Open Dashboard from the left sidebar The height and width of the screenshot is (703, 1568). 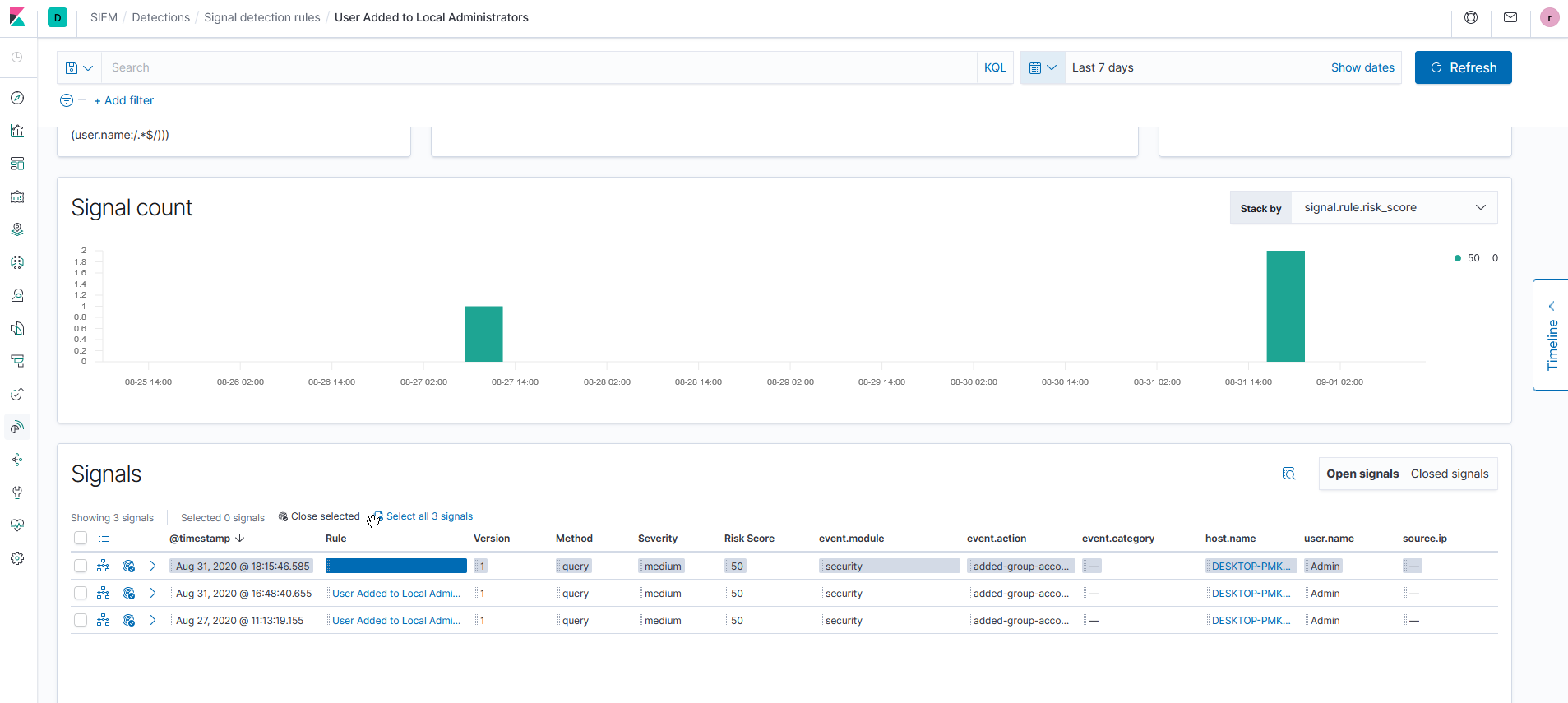point(17,164)
